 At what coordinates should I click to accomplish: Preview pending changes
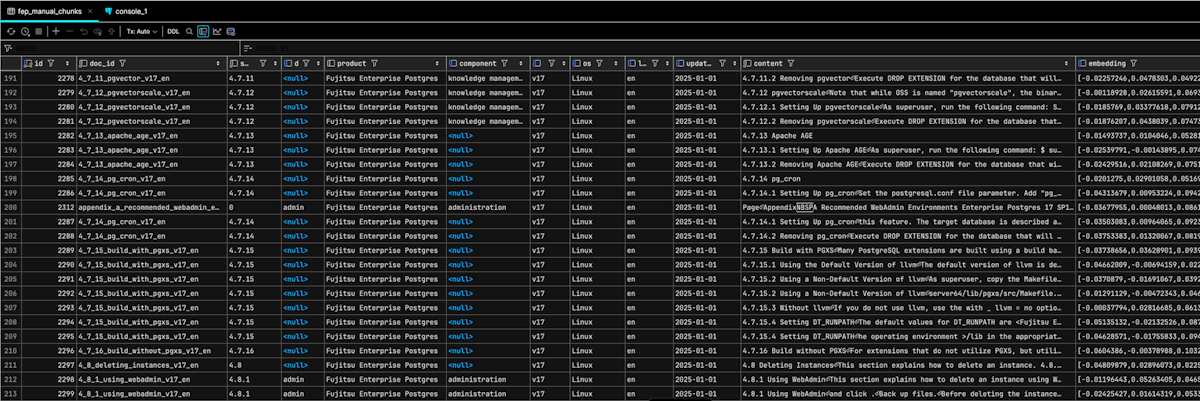coord(97,31)
